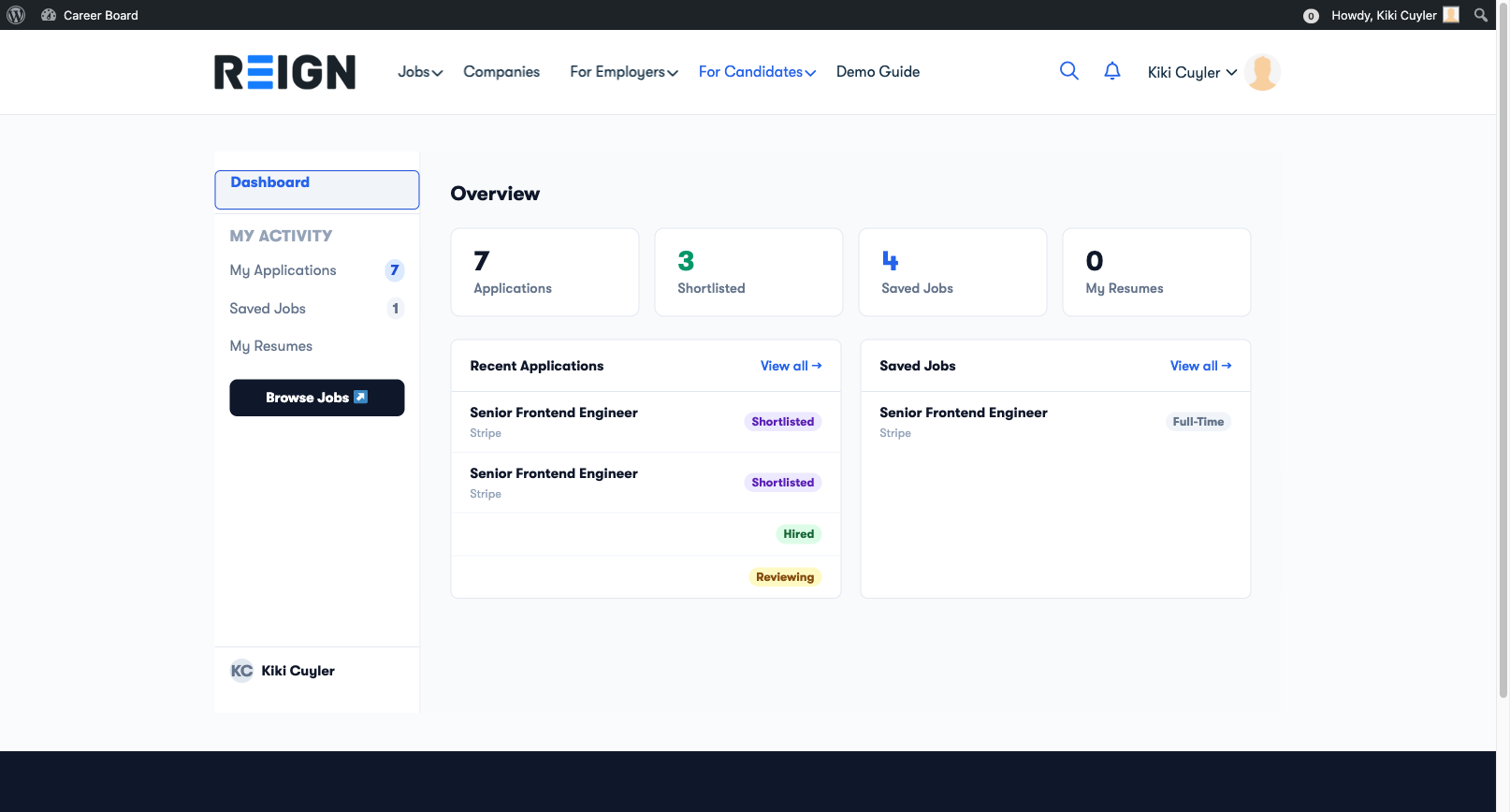Click the KC initials avatar in sidebar
The image size is (1510, 812).
pos(241,671)
